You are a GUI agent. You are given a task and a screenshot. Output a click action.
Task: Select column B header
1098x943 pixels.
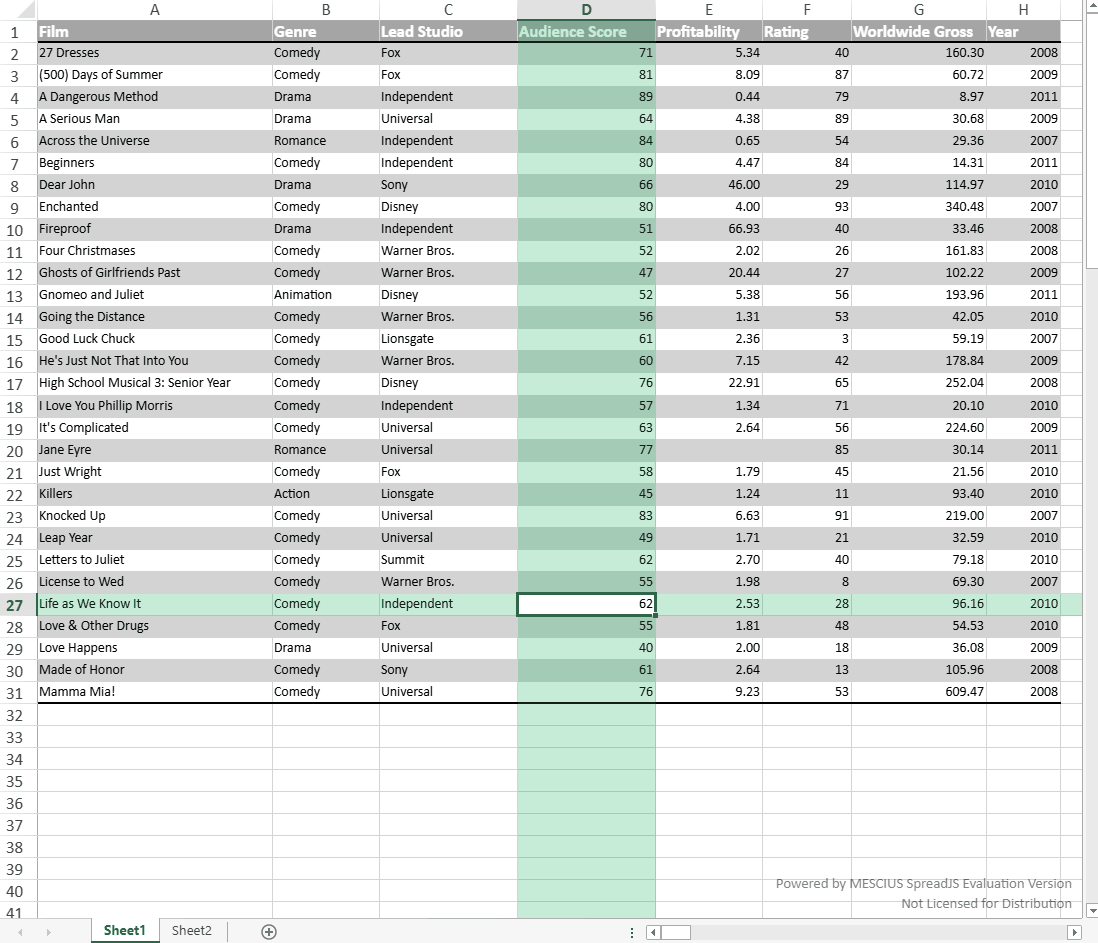point(326,10)
